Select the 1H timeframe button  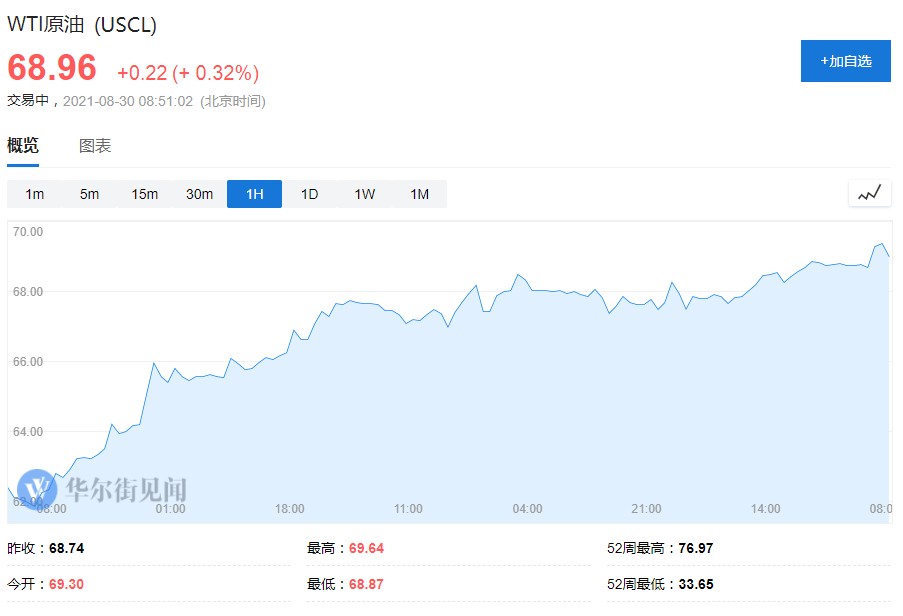pos(254,194)
